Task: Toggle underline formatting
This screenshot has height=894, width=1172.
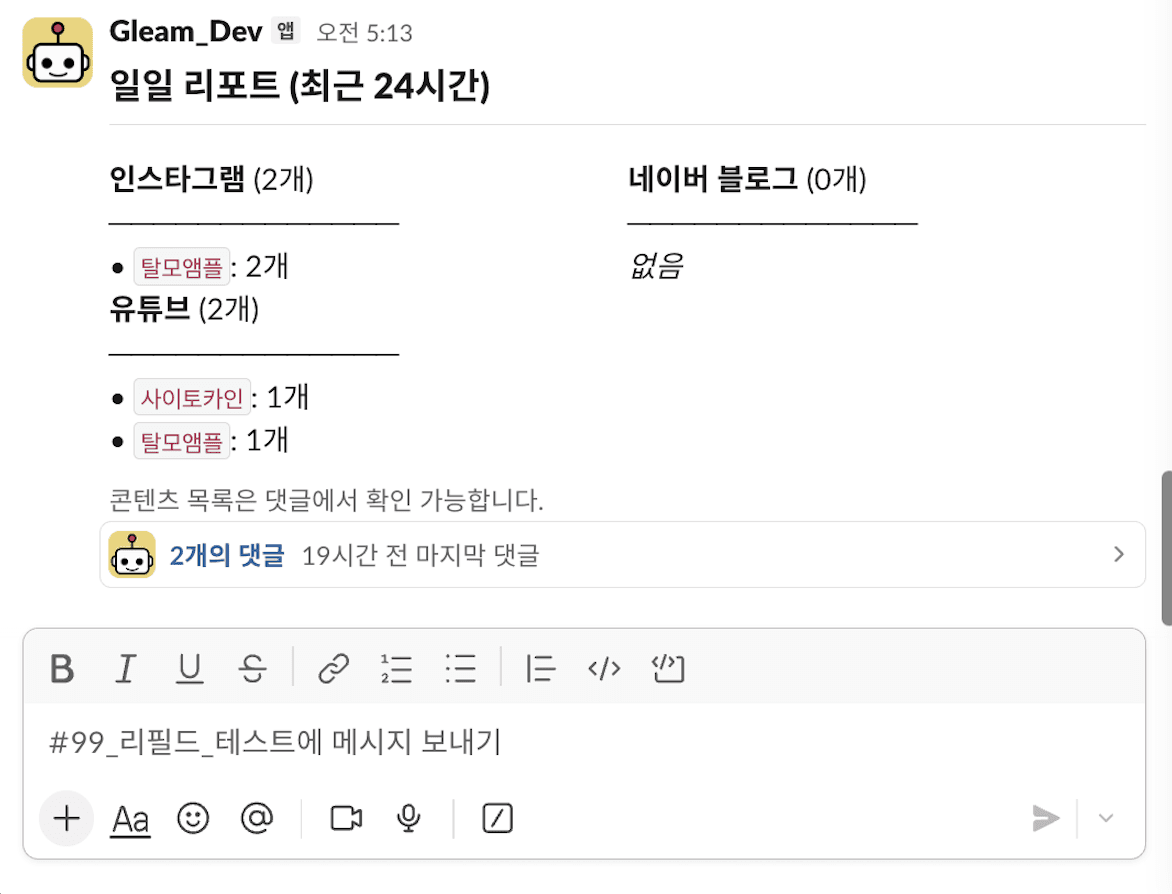Action: coord(190,668)
